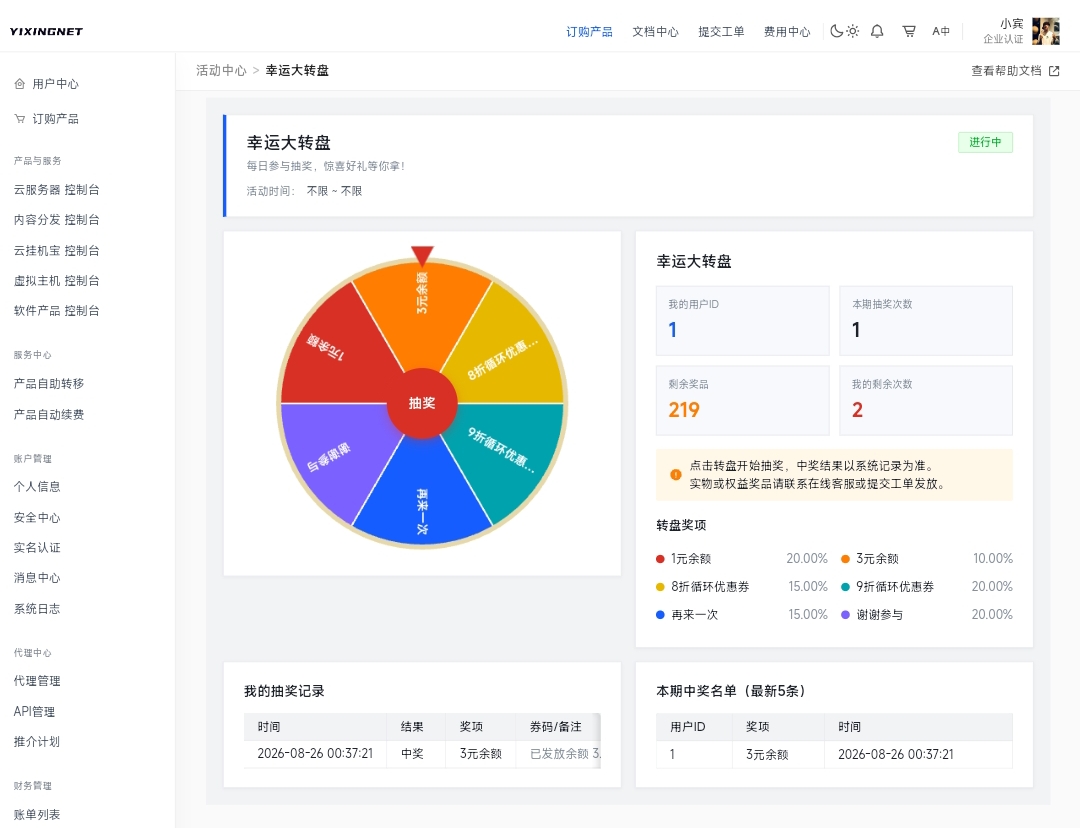
Task: Open 软件产品 控制台 sidebar item
Action: tap(56, 311)
